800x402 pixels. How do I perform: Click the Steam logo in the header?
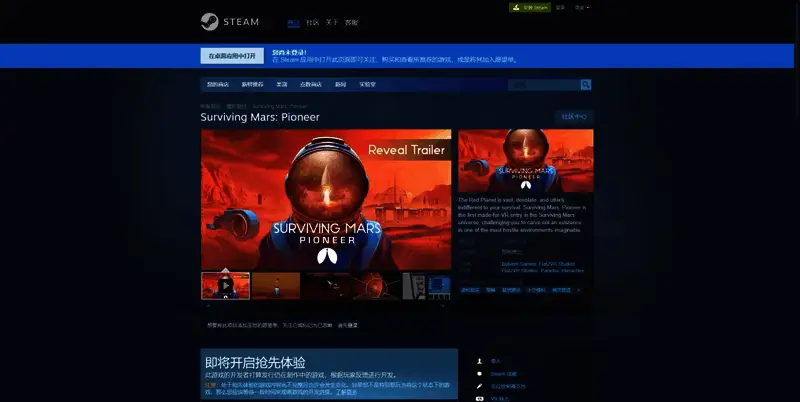(230, 22)
